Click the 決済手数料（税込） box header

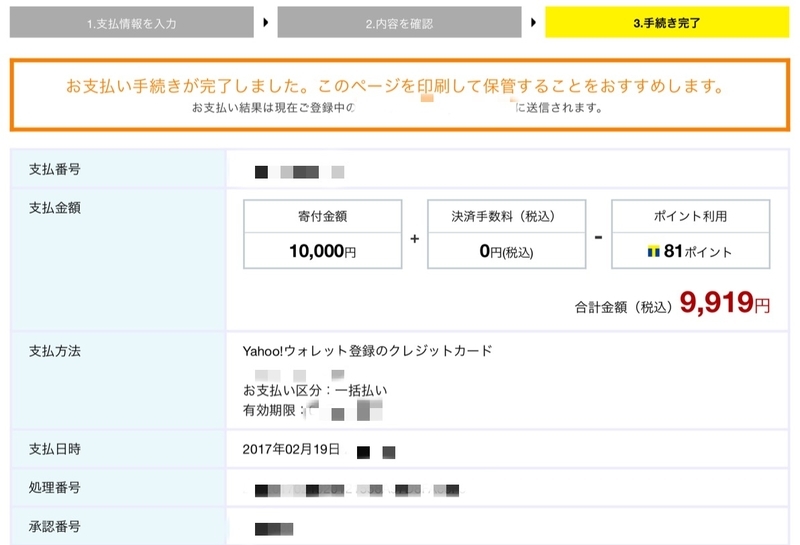tap(506, 216)
